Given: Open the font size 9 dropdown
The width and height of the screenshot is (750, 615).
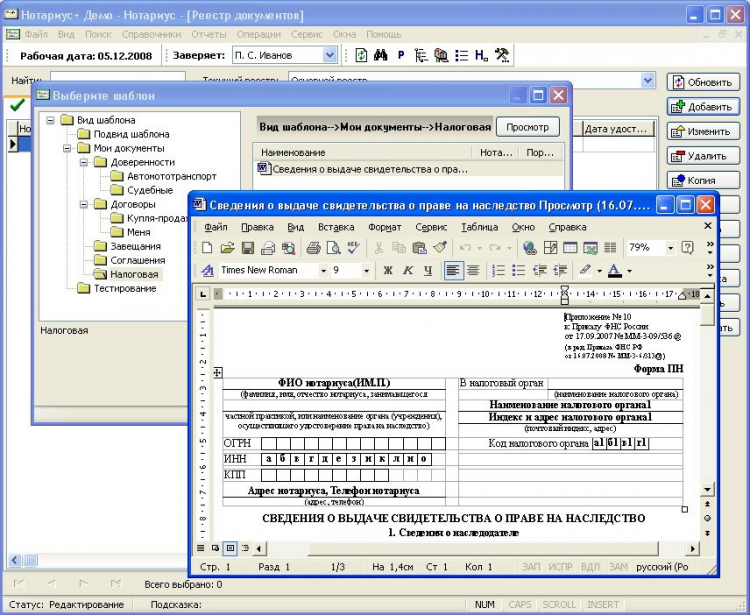Looking at the screenshot, I should point(366,271).
